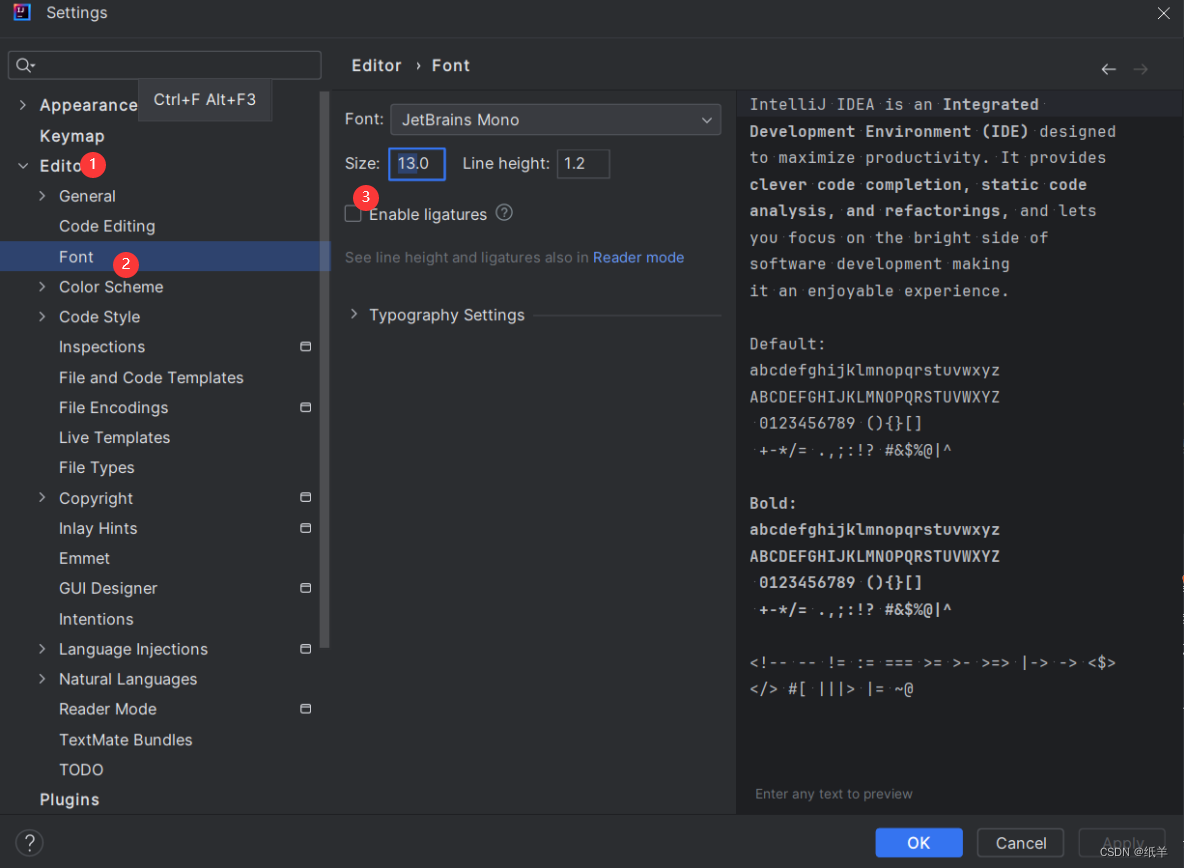Click the project-level icon beside Reader Mode
Screen dimensions: 1184x868
305,709
